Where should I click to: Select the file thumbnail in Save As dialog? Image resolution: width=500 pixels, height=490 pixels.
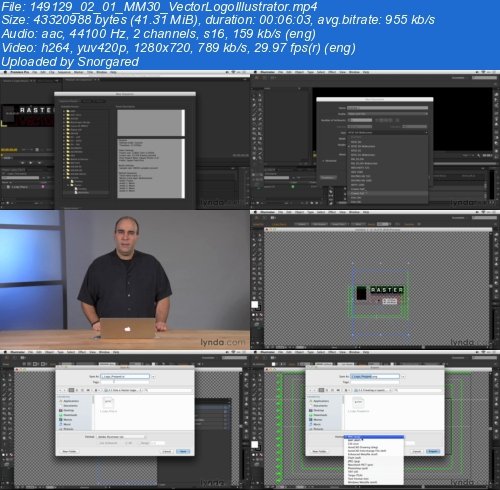click(x=108, y=403)
